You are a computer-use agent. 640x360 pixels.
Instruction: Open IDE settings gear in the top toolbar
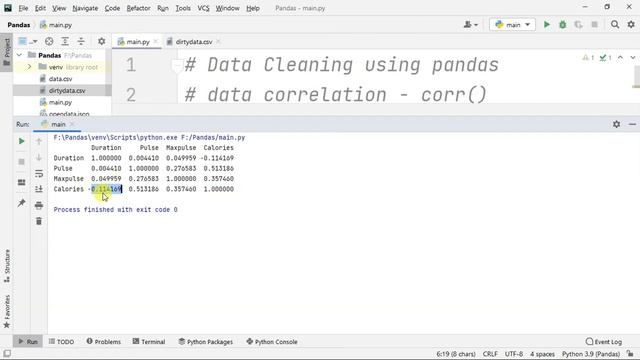point(631,25)
